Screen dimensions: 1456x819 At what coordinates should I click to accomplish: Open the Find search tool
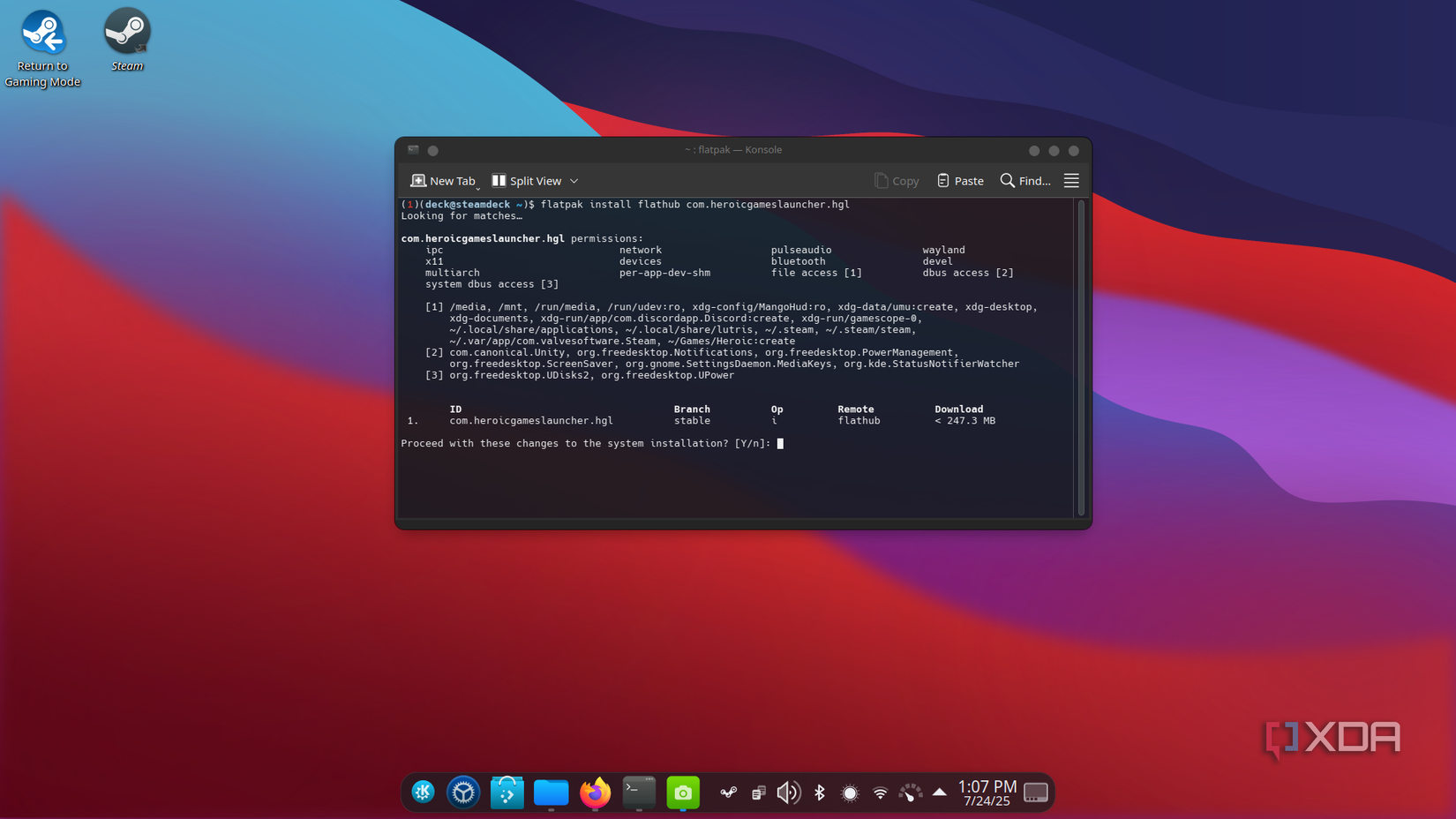click(1025, 181)
